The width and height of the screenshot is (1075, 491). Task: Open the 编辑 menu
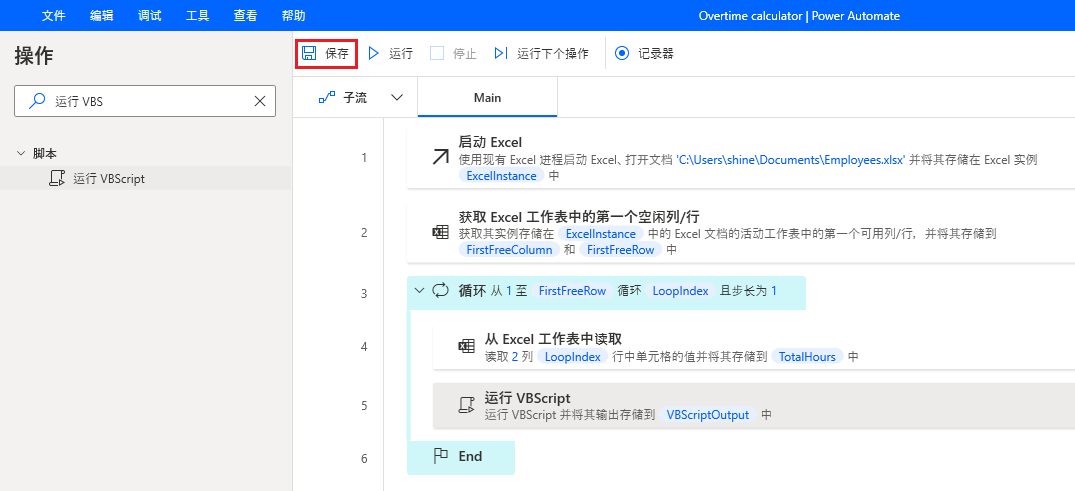101,15
